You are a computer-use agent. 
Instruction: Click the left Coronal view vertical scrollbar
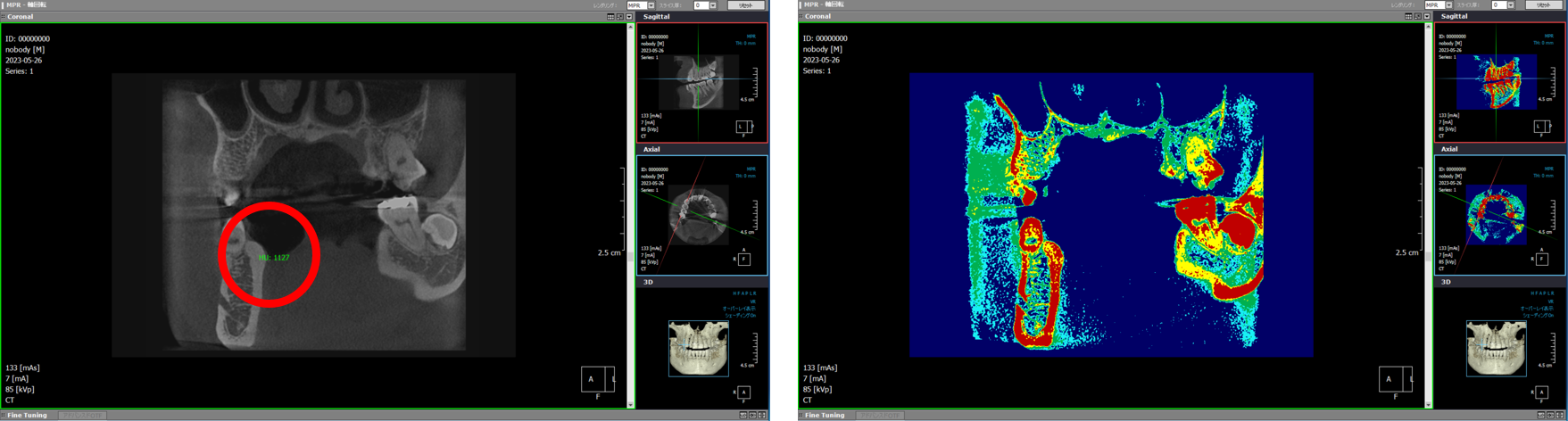pyautogui.click(x=630, y=214)
